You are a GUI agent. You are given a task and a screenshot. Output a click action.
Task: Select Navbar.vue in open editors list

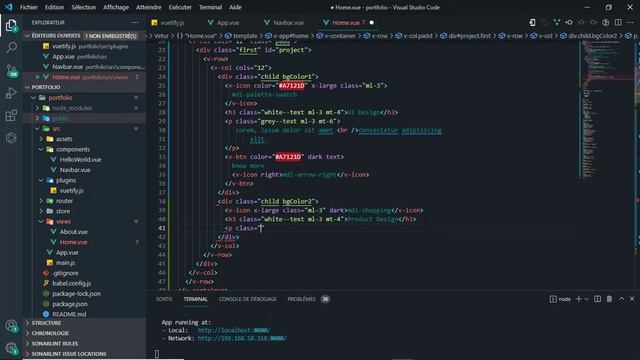67,67
